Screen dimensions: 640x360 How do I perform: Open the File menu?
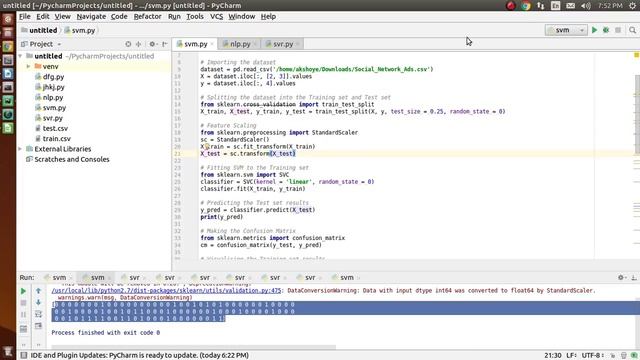pyautogui.click(x=24, y=17)
